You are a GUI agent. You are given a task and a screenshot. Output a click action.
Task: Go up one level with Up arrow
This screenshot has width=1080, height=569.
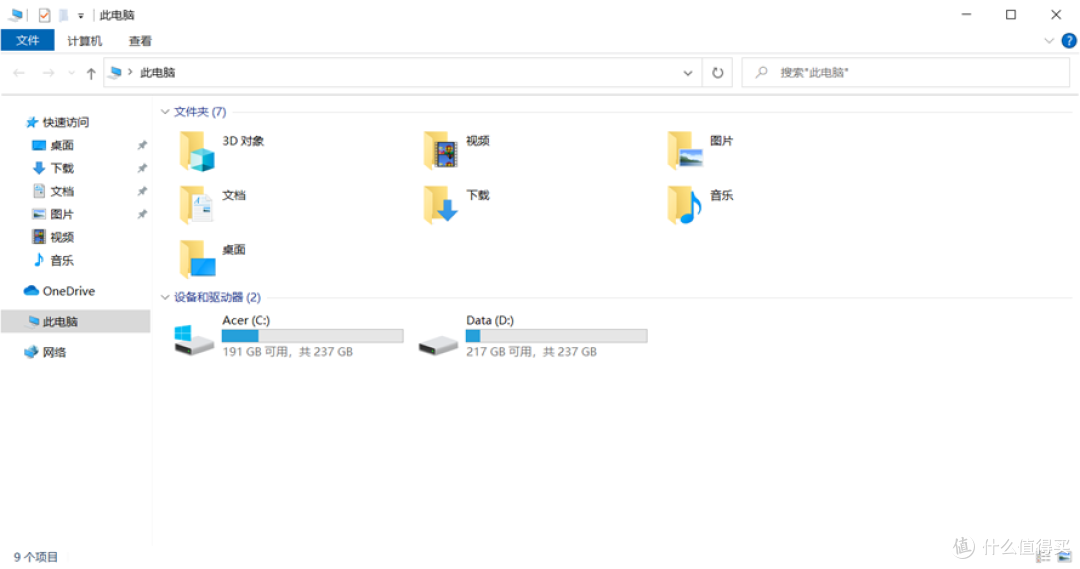tap(91, 73)
